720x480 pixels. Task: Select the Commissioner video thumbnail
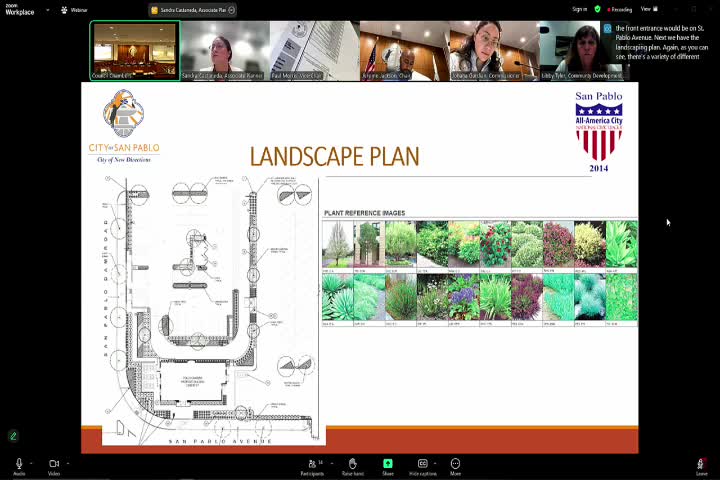495,51
